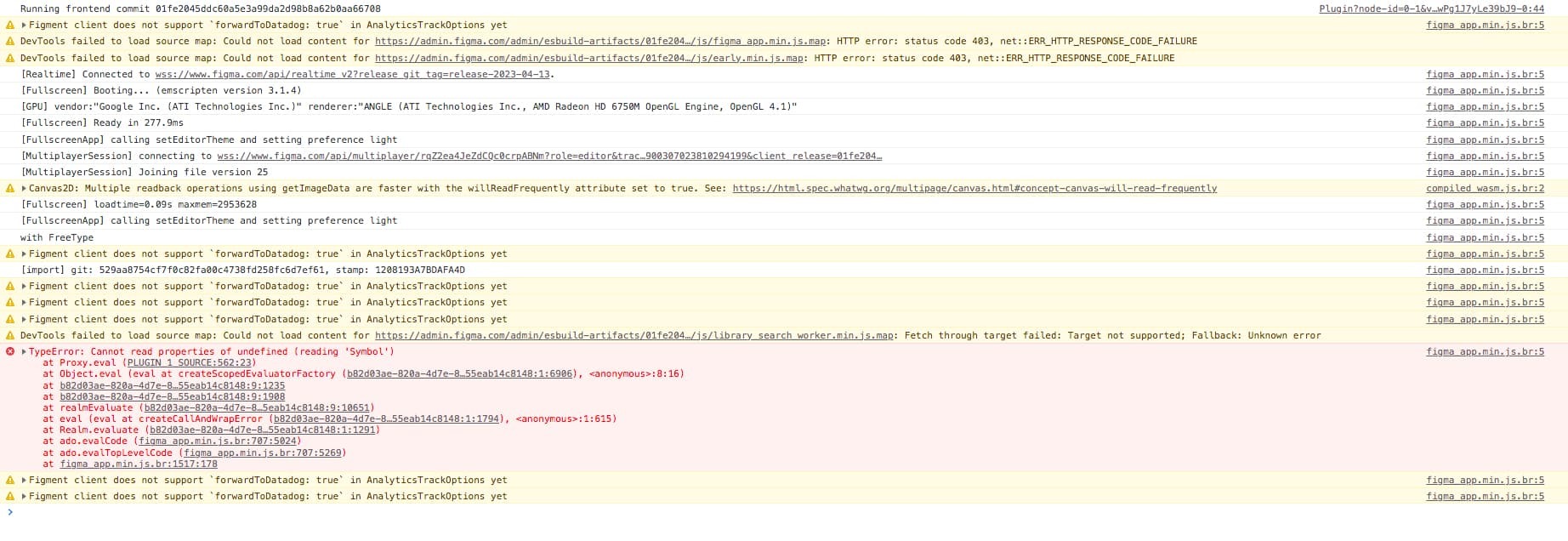Open source link on the Ready in 277.9ms row
Image resolution: width=1568 pixels, height=541 pixels.
coord(1485,122)
